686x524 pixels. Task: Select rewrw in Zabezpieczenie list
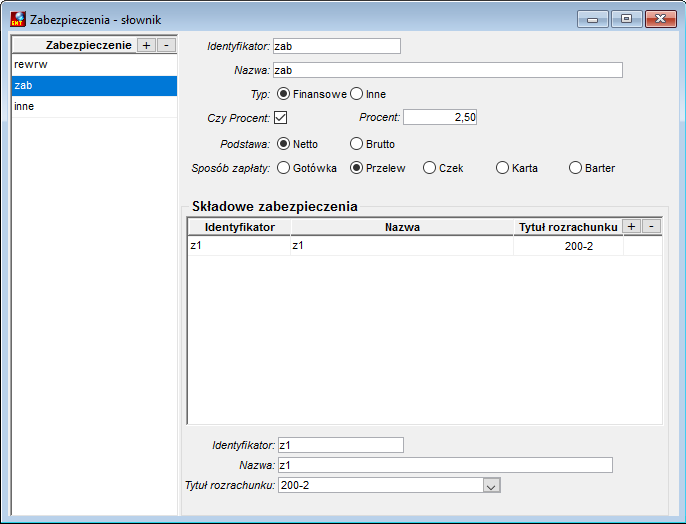pos(94,65)
